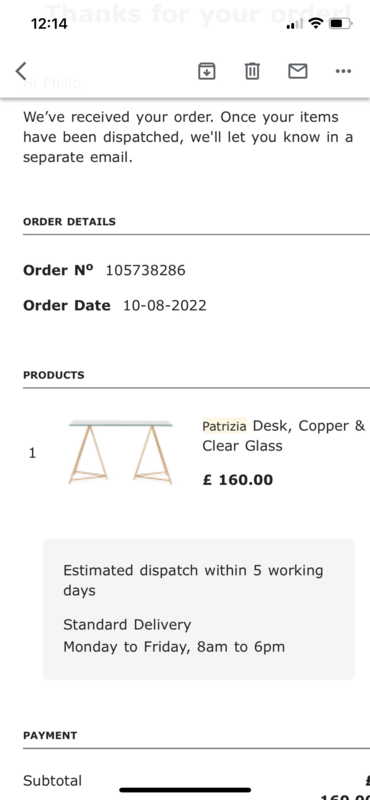370x800 pixels.
Task: Open the Patrizia desk product image
Action: (x=121, y=452)
